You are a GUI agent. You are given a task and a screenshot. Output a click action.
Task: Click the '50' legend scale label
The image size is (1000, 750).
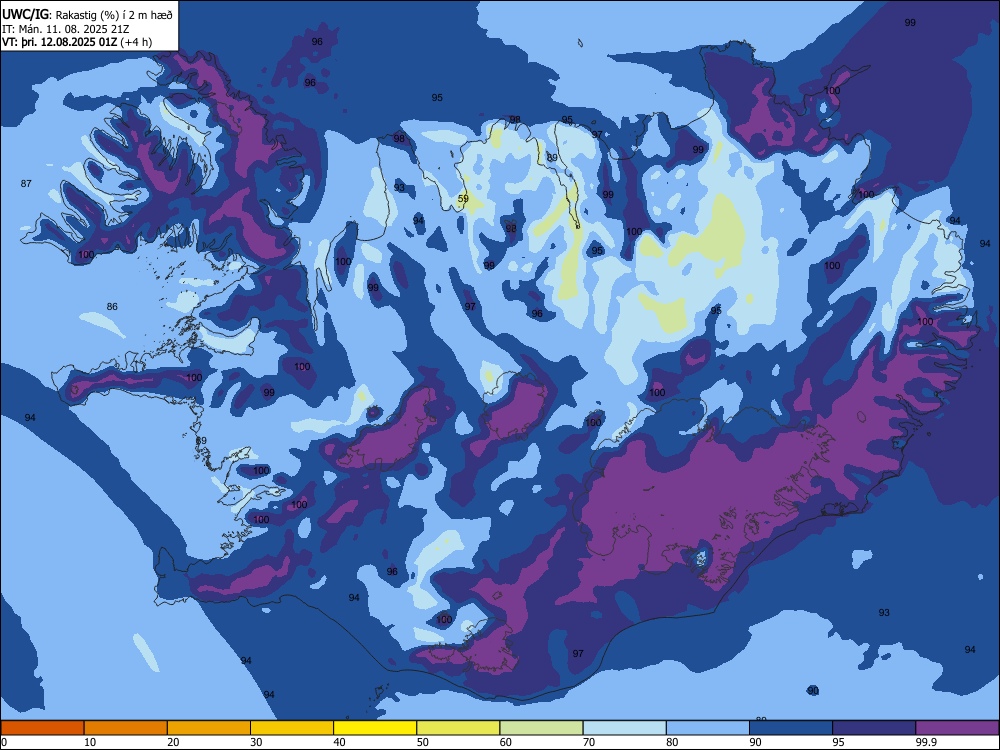(x=422, y=742)
